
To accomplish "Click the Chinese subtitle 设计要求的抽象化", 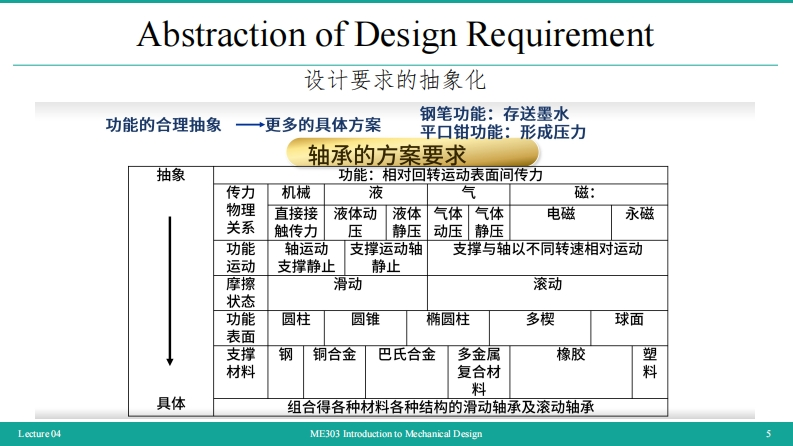I will [x=395, y=80].
